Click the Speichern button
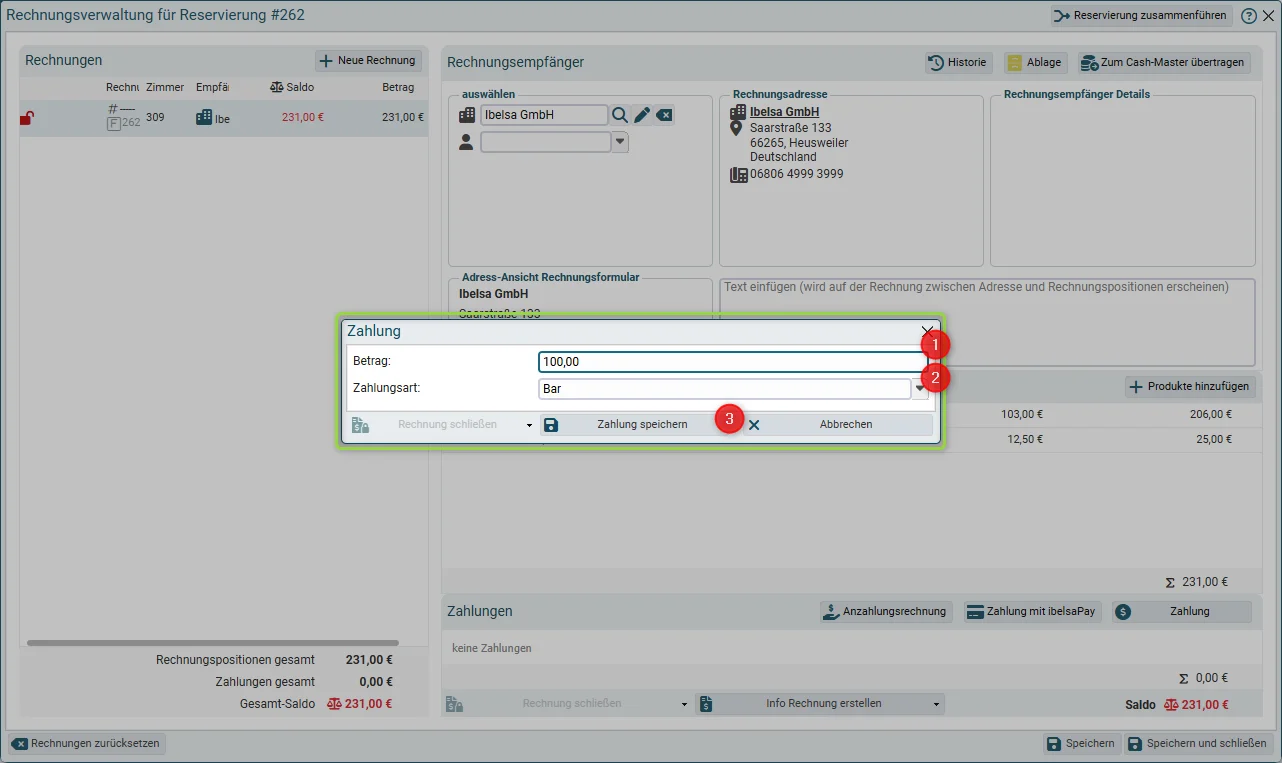Viewport: 1282px width, 763px height. (1080, 744)
